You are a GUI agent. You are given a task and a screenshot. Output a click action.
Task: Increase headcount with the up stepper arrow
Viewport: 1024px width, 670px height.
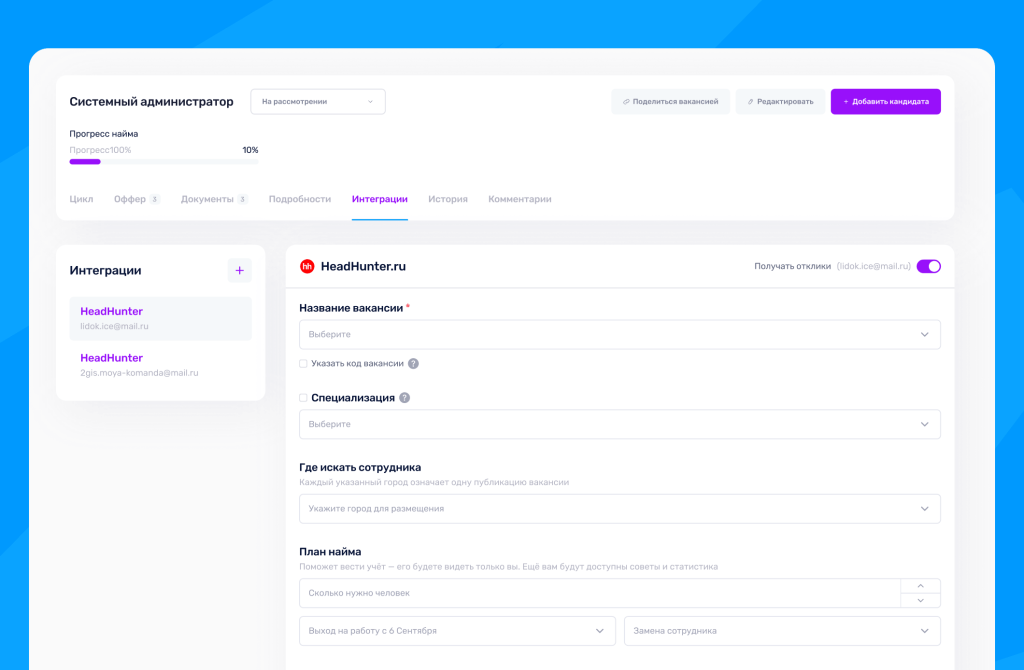click(x=920, y=586)
